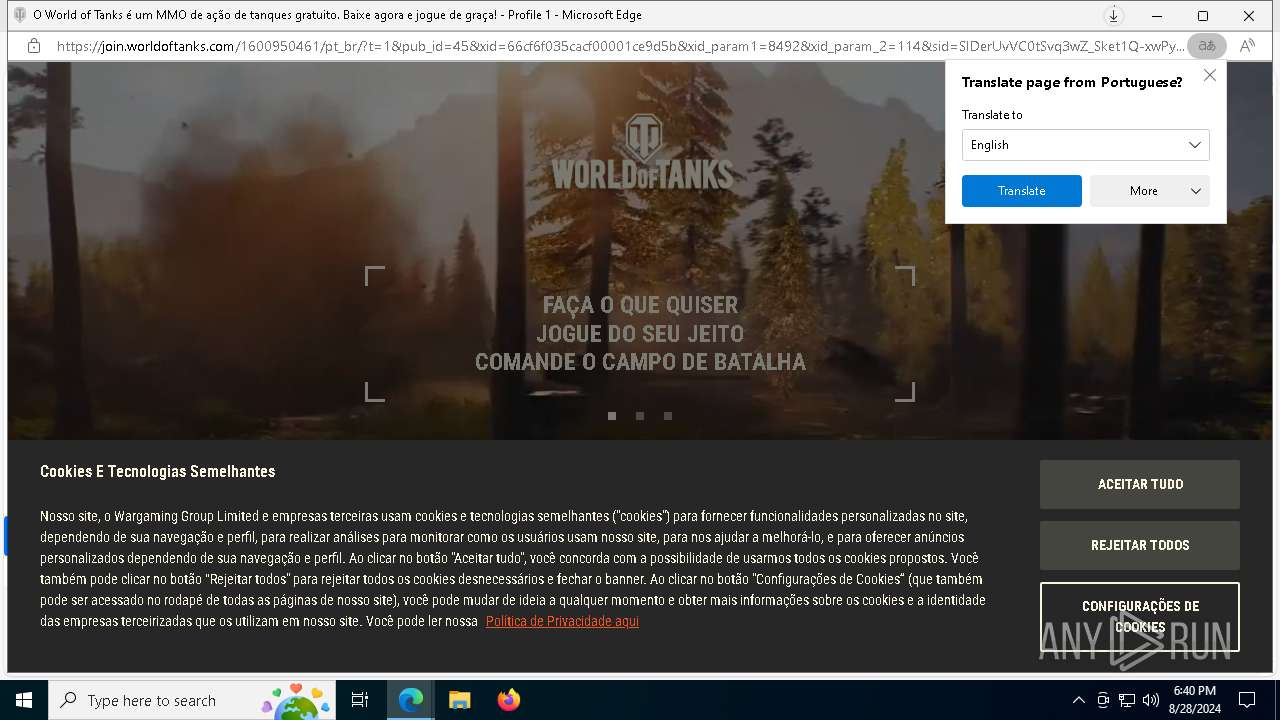Open the volume speaker icon
Viewport: 1280px width, 720px height.
pyautogui.click(x=1151, y=700)
